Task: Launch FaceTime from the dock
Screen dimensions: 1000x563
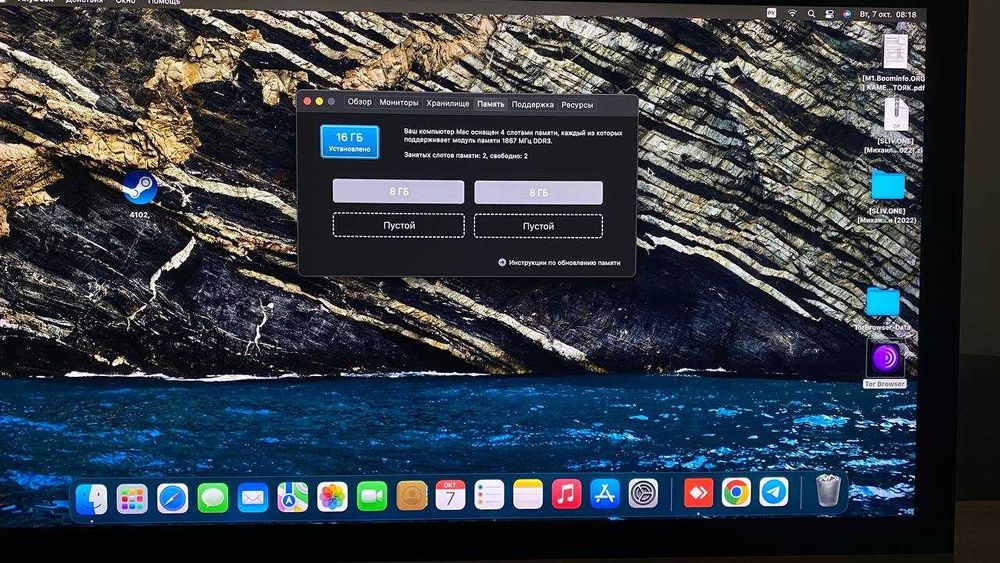Action: tap(372, 496)
